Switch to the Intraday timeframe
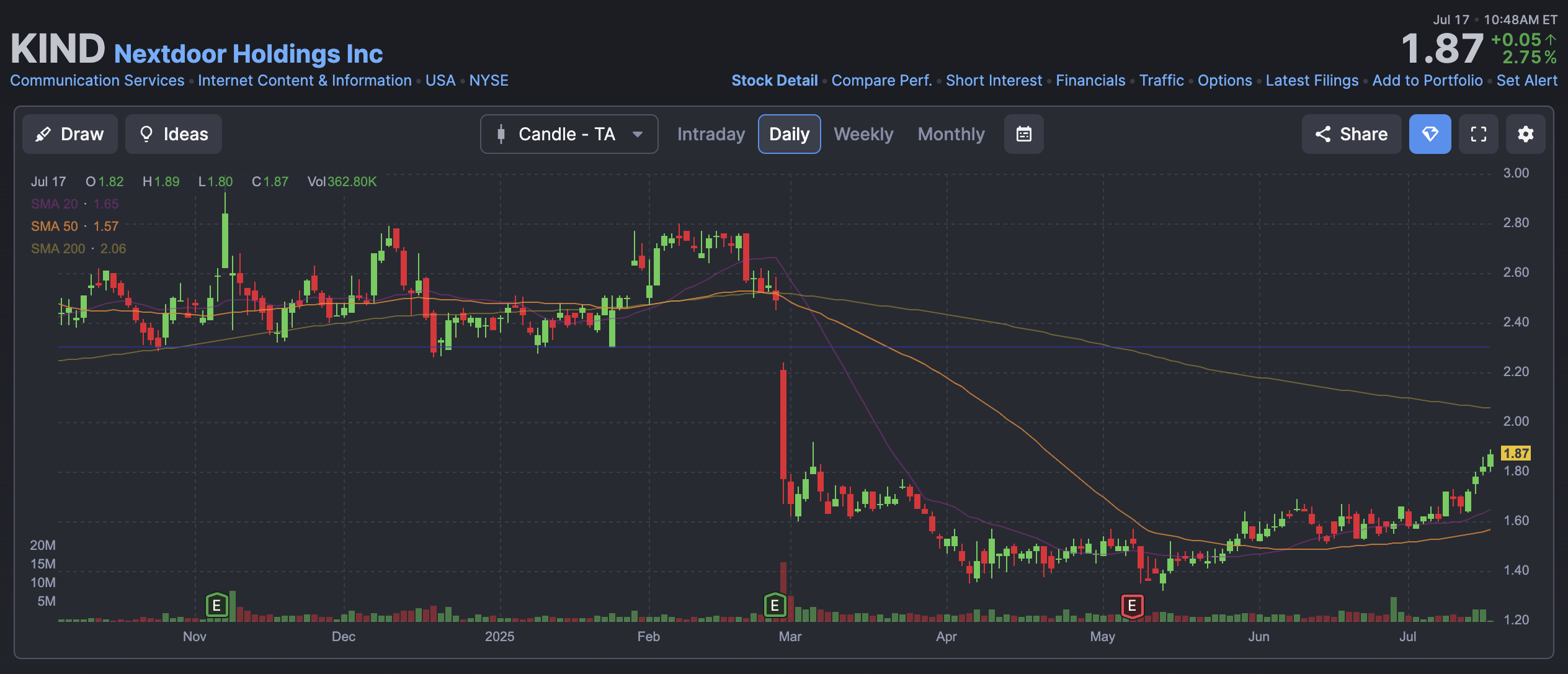The width and height of the screenshot is (1568, 674). (x=711, y=134)
